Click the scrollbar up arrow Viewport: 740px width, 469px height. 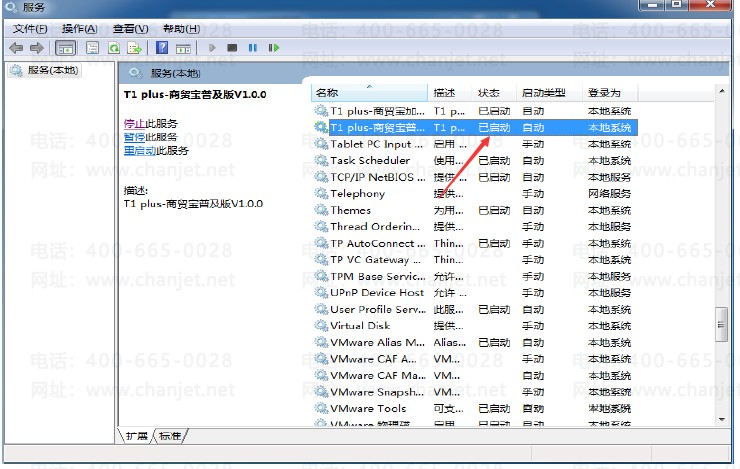coord(722,91)
